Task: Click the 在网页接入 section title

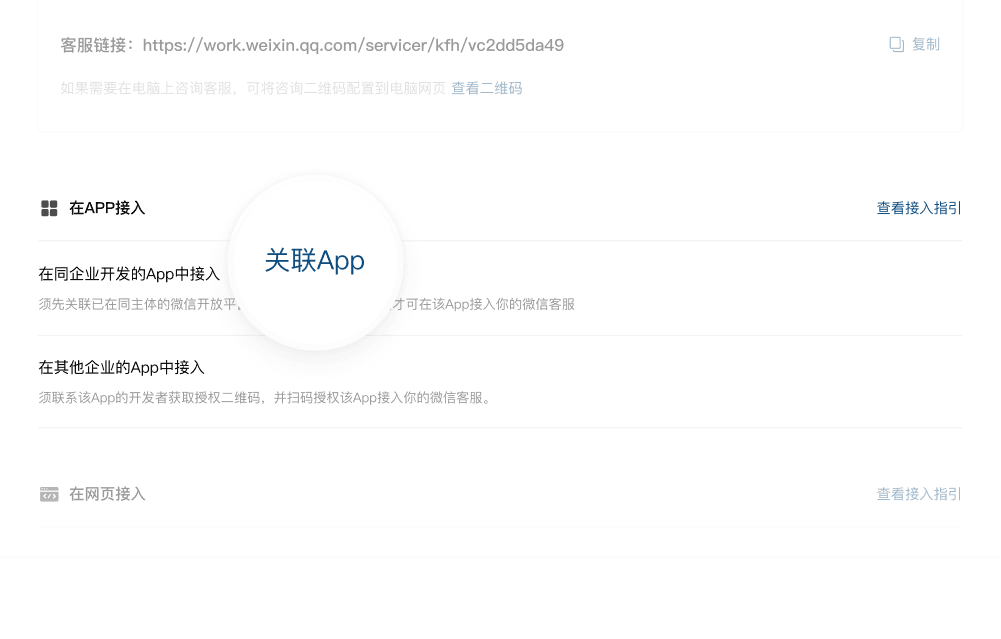Action: pyautogui.click(x=107, y=494)
